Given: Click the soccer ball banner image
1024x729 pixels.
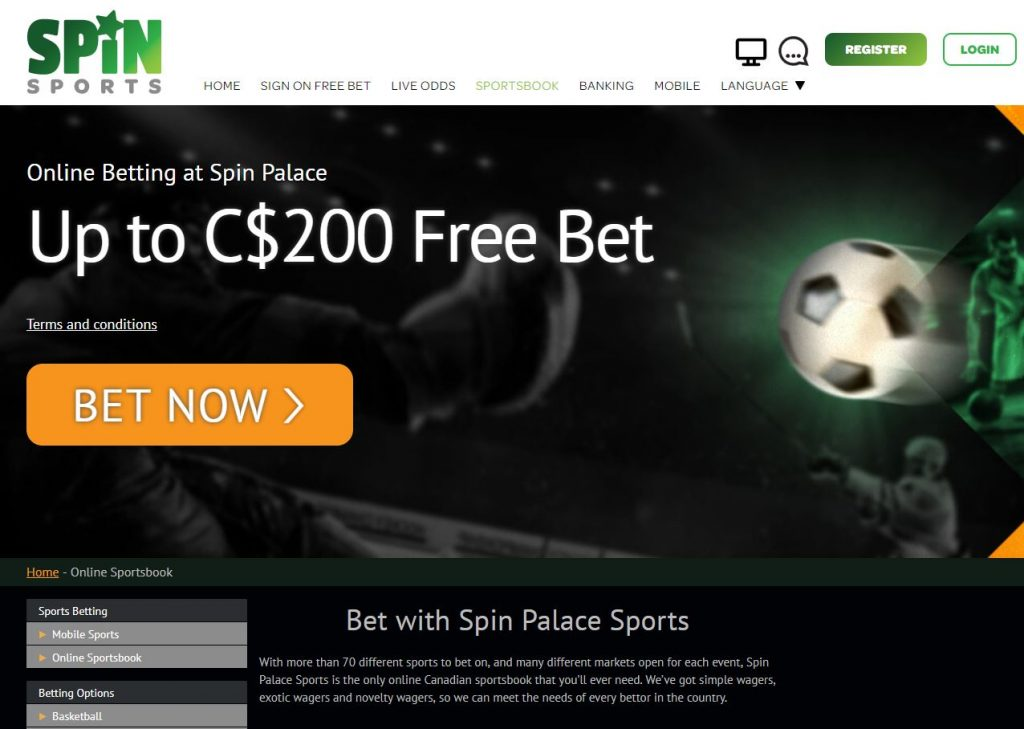Looking at the screenshot, I should pyautogui.click(x=856, y=320).
